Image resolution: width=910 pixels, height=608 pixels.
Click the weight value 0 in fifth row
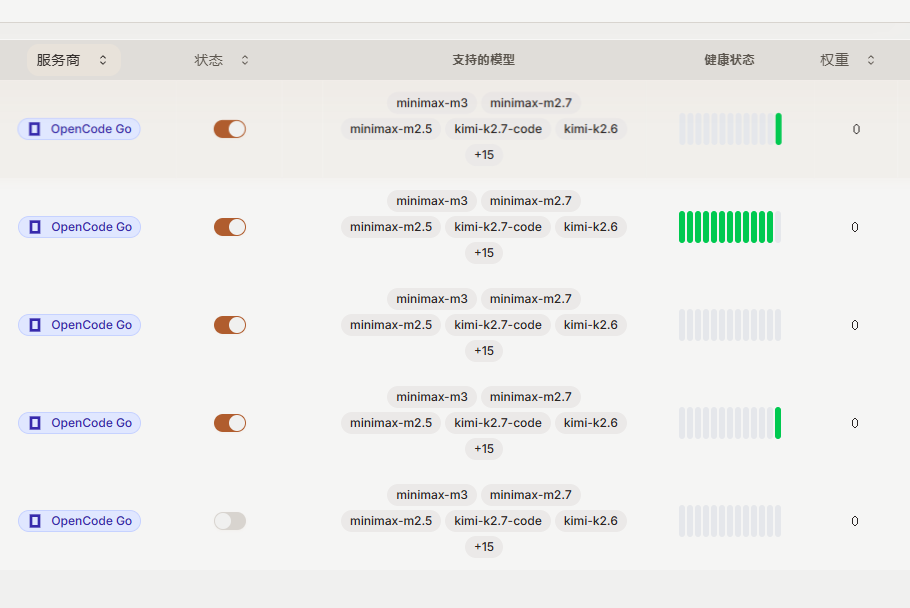point(855,522)
